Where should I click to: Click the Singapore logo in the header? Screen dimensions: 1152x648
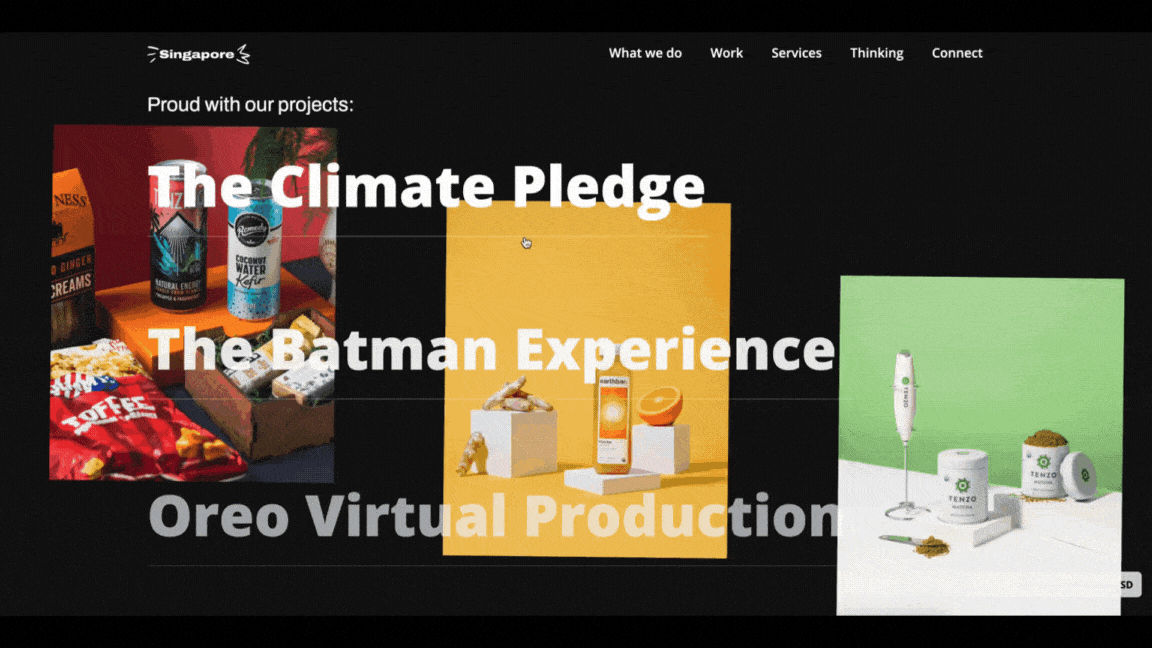pyautogui.click(x=198, y=54)
